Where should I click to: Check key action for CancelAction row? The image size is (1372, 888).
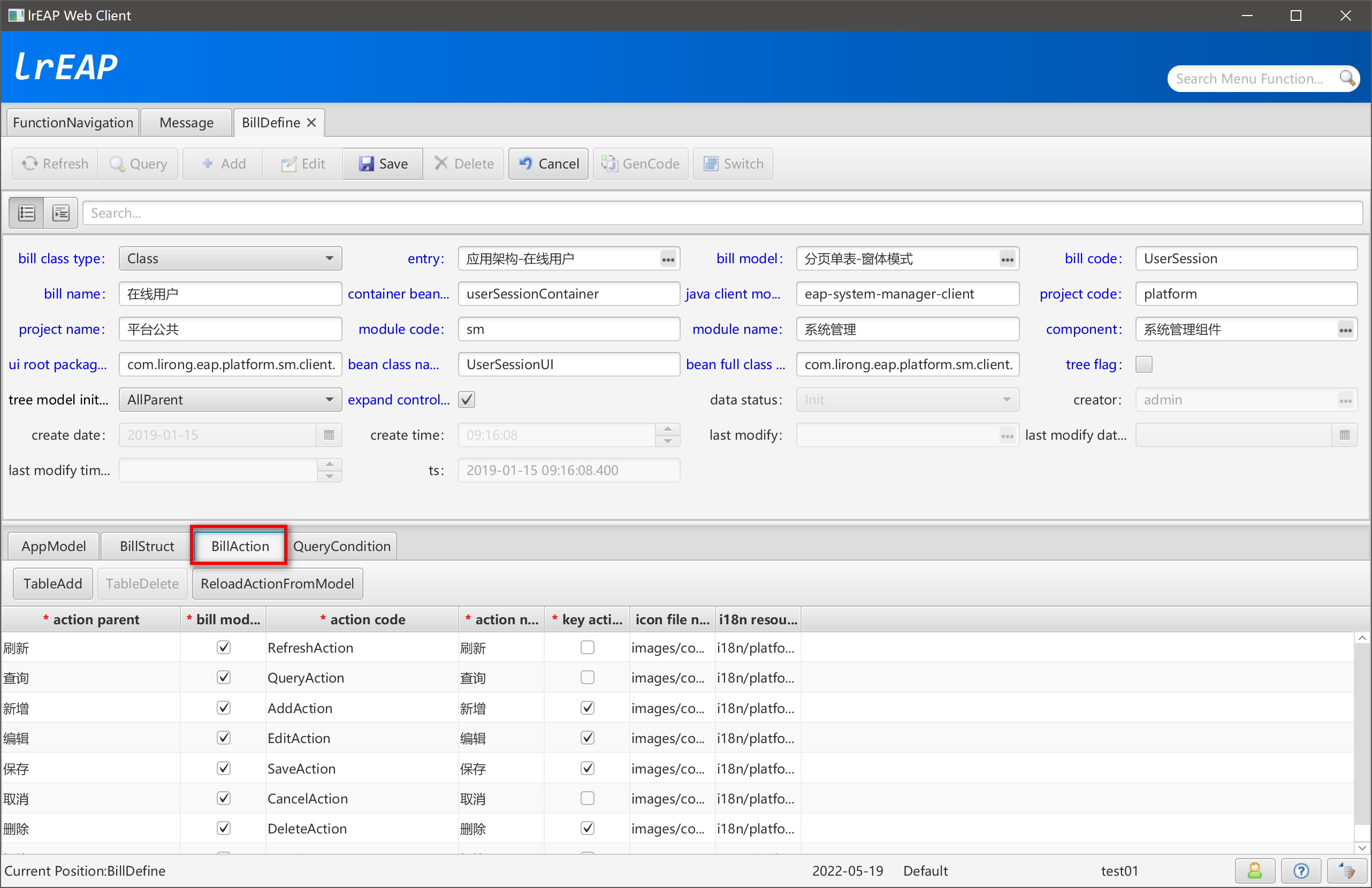(x=588, y=798)
